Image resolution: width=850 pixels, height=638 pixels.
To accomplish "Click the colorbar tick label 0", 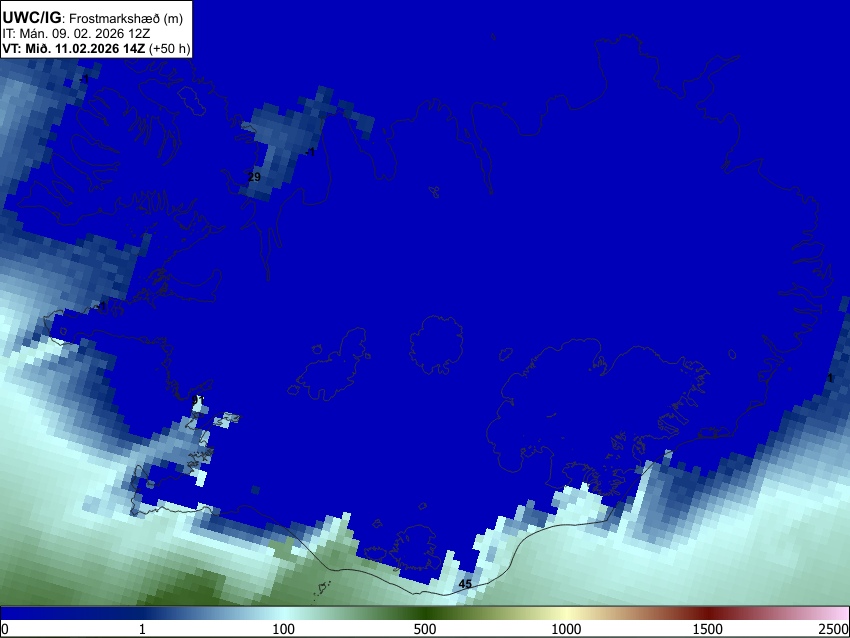I will [5, 629].
